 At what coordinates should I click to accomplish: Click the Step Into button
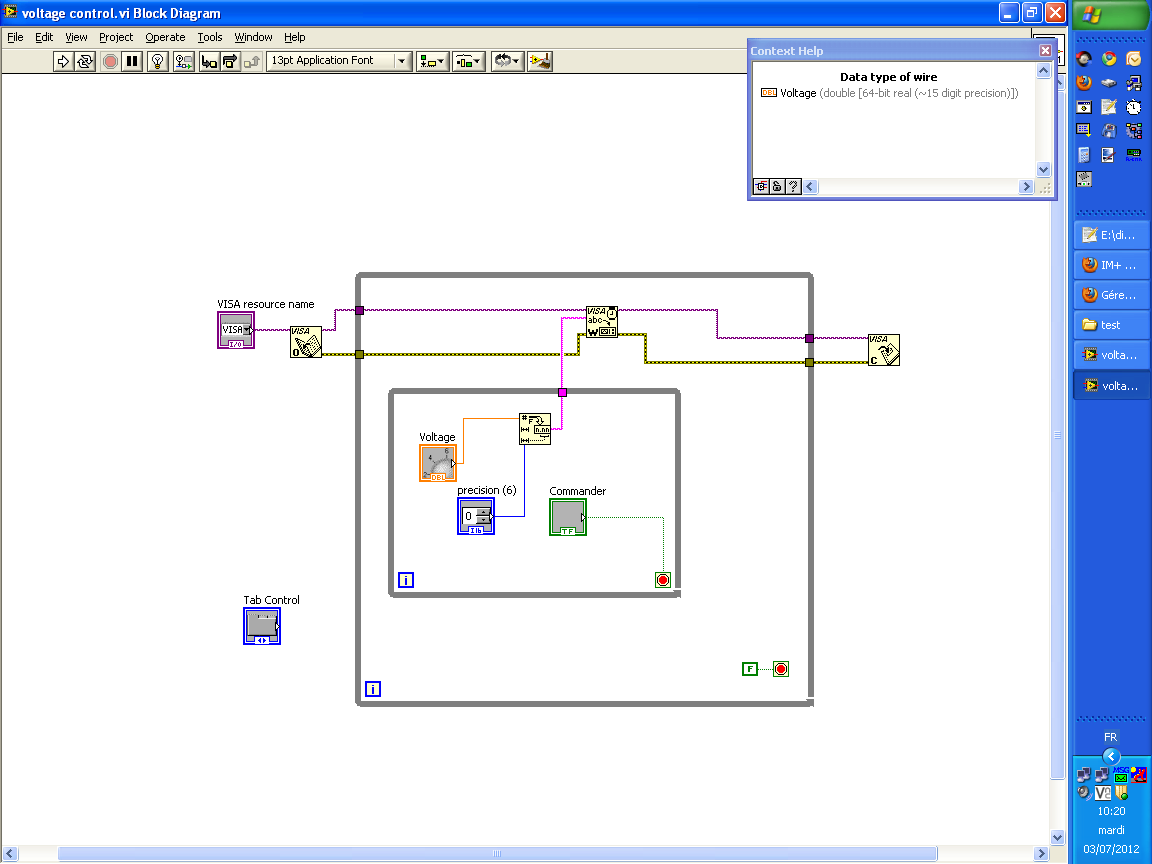[x=209, y=61]
